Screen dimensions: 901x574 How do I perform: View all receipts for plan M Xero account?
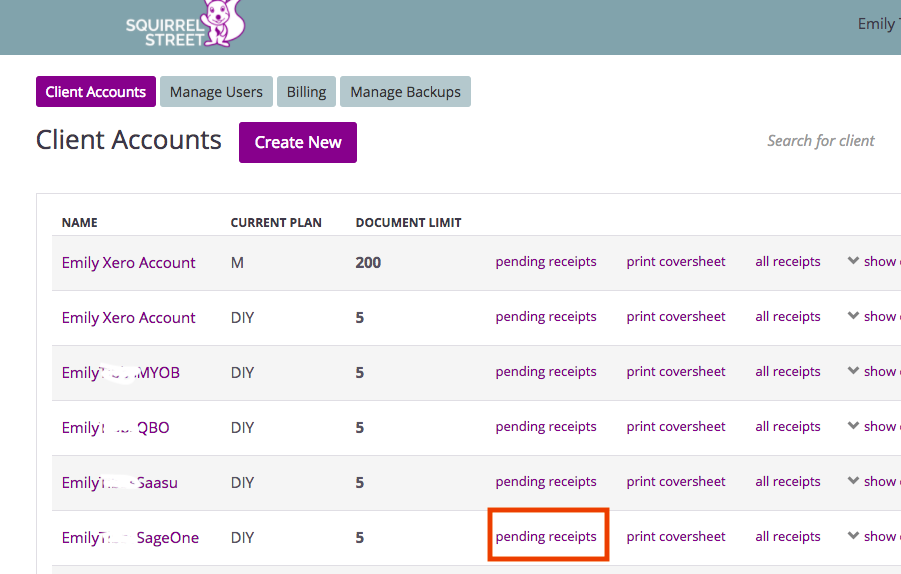(788, 261)
